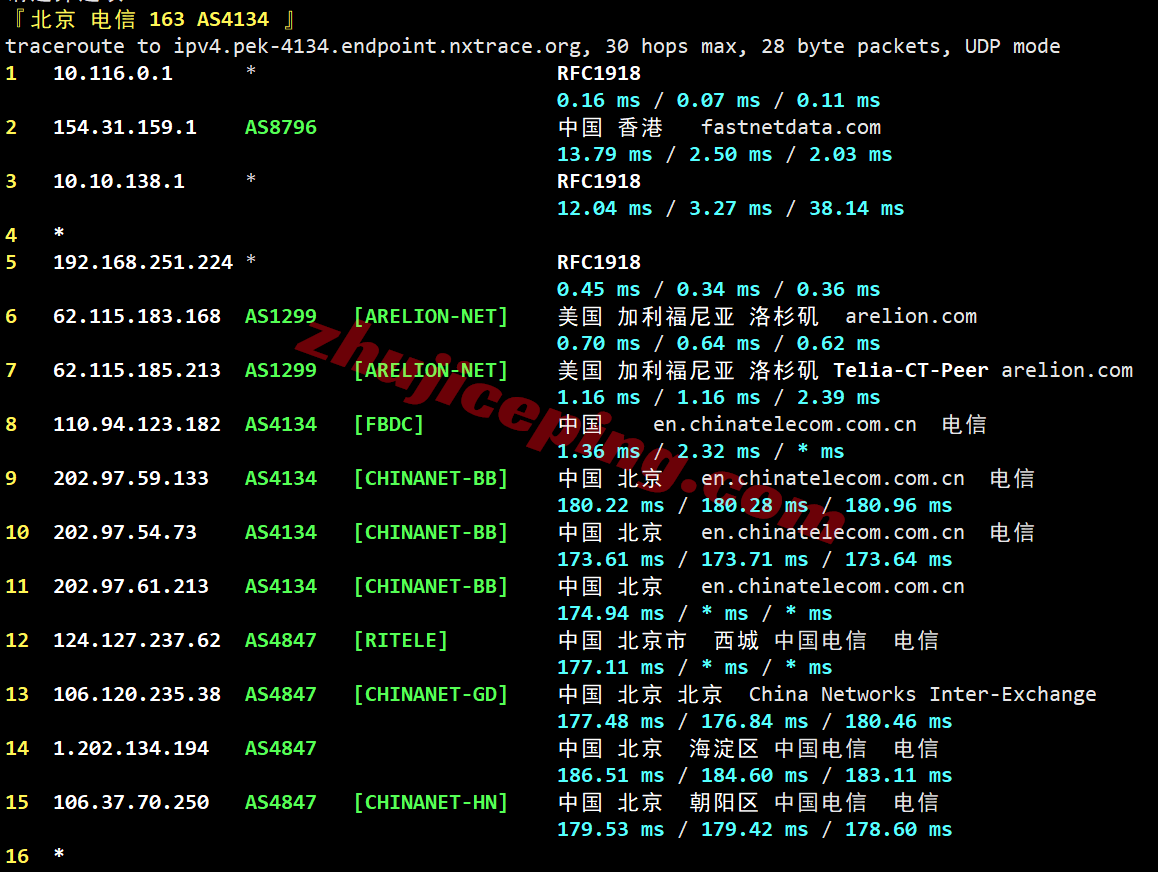This screenshot has height=872, width=1158.
Task: Click IP 110.94.123.182
Action: pos(137,425)
